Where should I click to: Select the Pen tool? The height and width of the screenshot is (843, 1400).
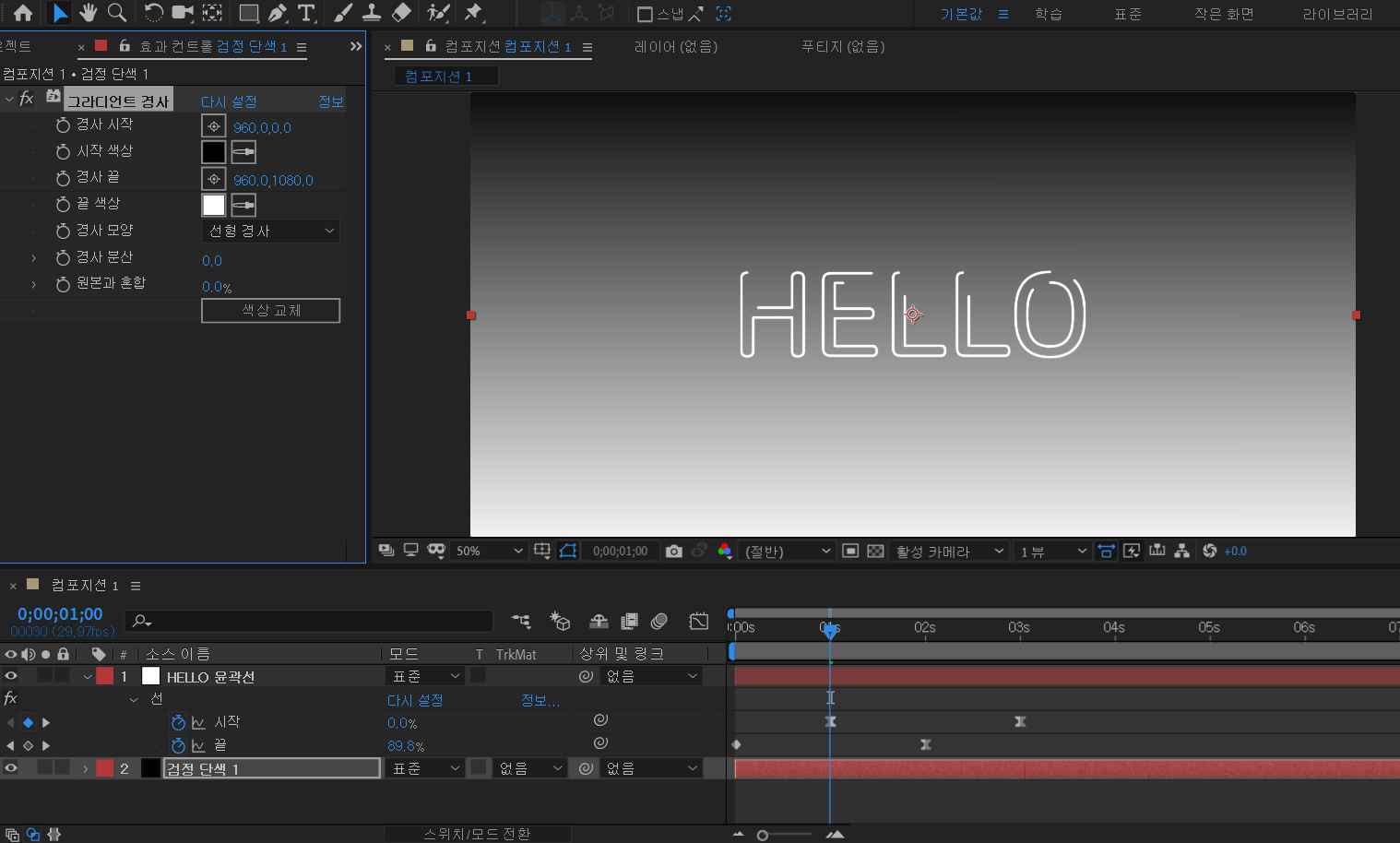point(278,13)
